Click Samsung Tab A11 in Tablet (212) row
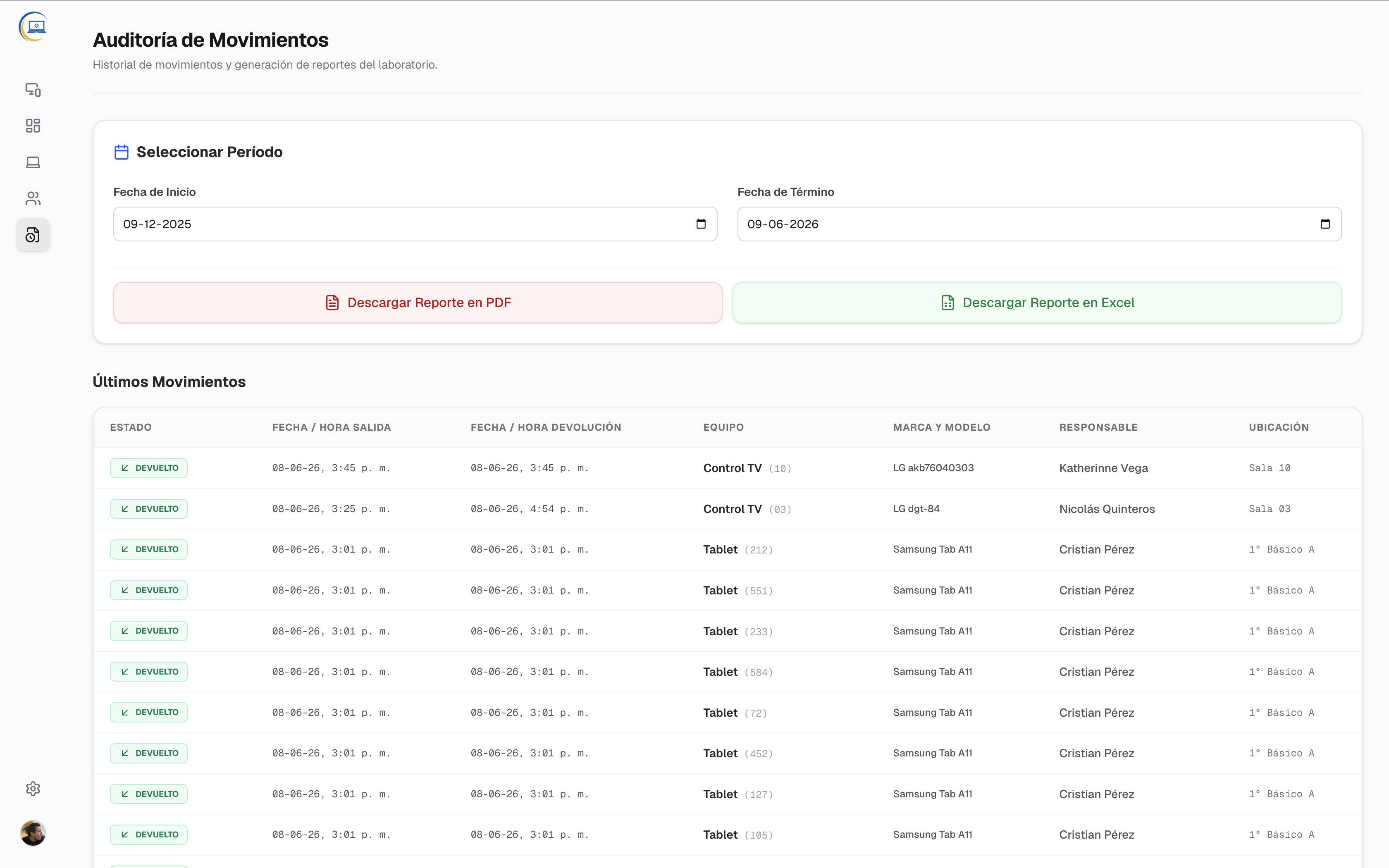Screen dimensions: 1389x868 933,549
